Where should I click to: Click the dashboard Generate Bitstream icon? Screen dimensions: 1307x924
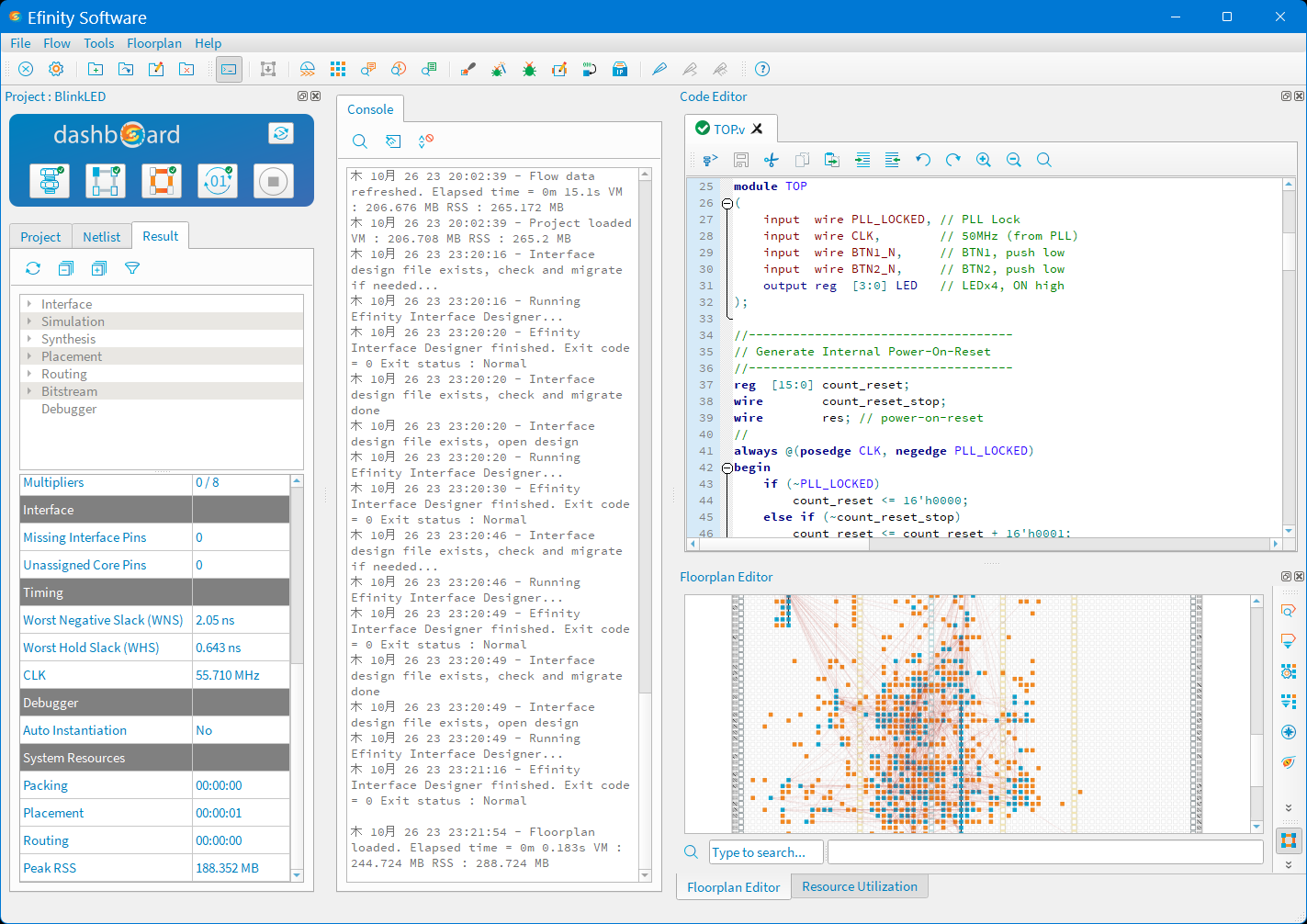coord(218,181)
